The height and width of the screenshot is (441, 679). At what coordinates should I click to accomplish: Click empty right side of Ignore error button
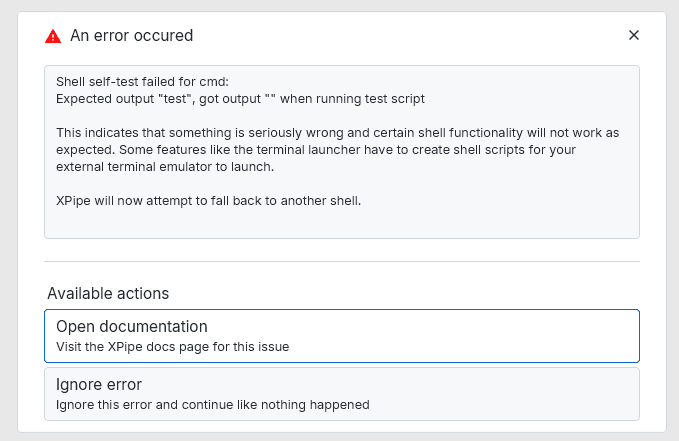[520, 394]
